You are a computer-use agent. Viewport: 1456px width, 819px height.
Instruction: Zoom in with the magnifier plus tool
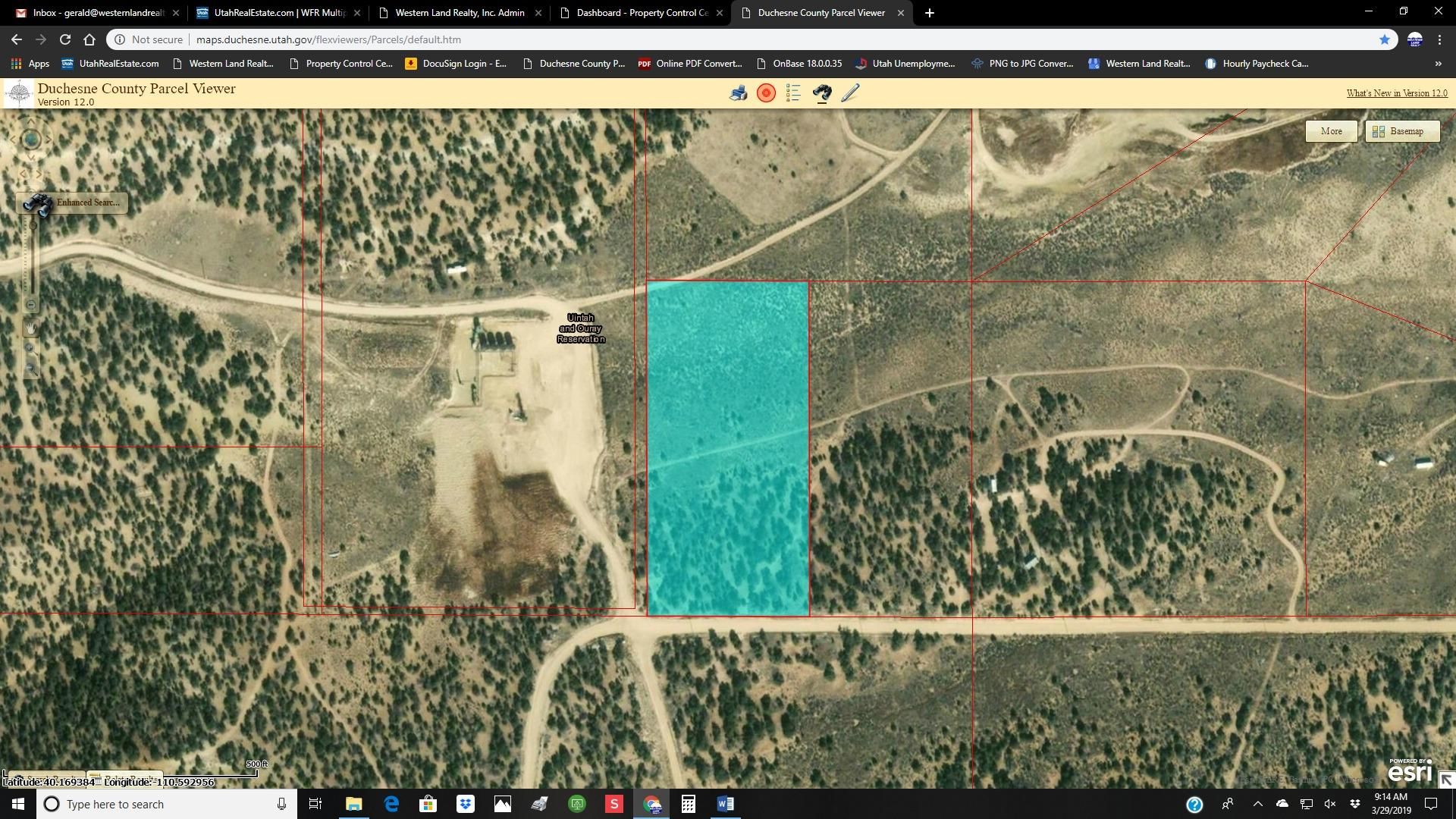pos(30,347)
